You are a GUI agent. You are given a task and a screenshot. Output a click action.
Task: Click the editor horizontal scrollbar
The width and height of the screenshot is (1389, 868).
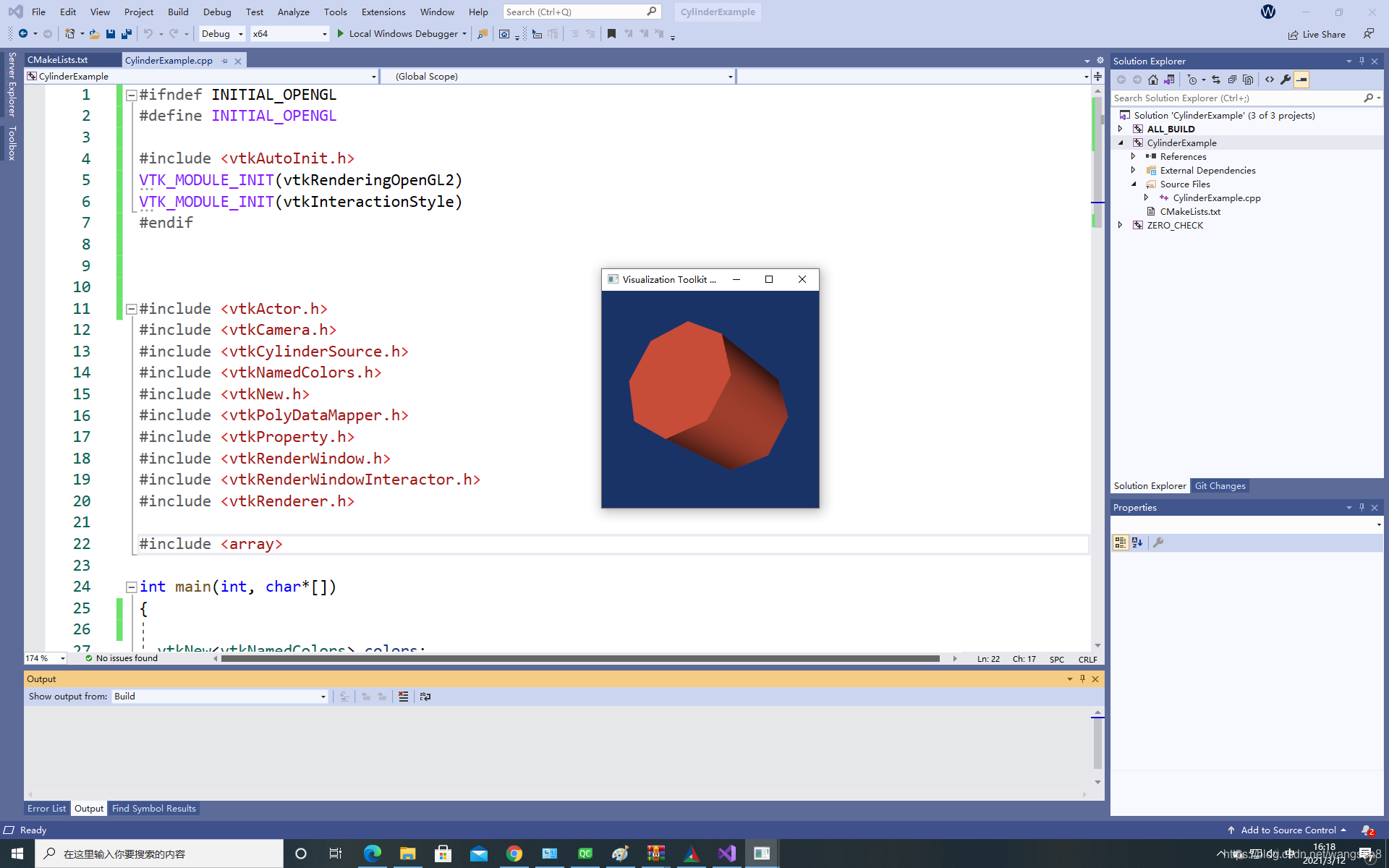pos(580,658)
